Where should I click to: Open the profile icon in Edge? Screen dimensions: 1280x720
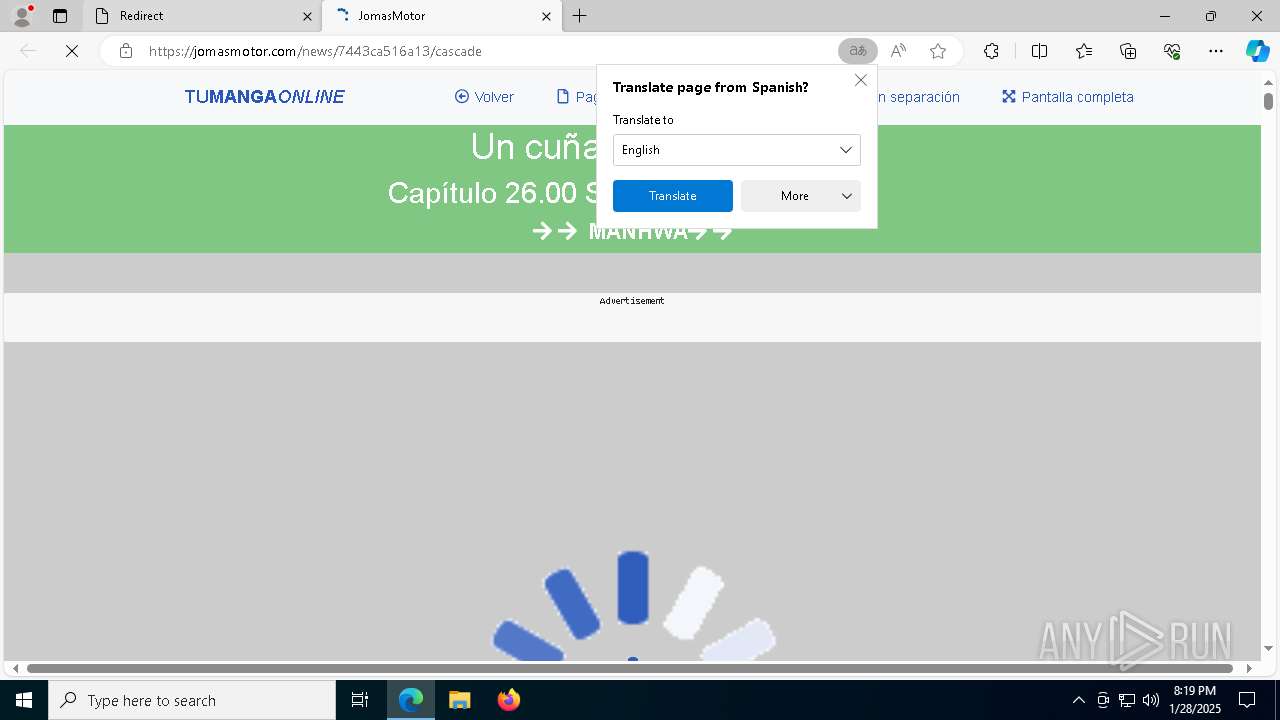click(22, 16)
